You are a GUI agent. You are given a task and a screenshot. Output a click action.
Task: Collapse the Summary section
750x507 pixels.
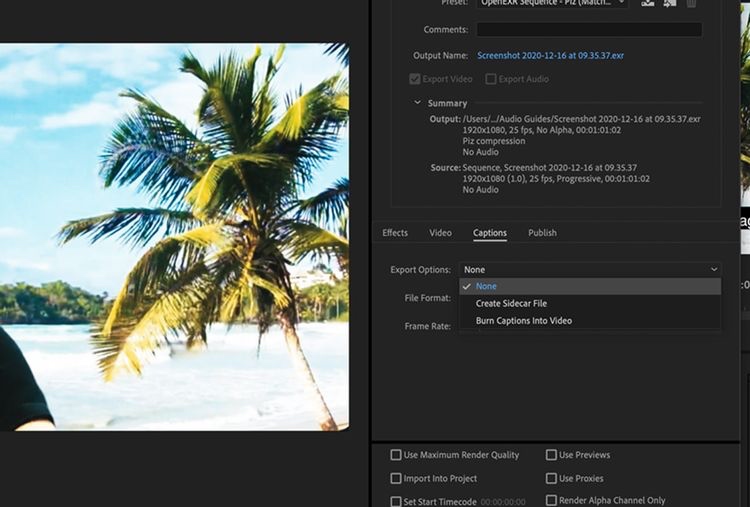point(418,103)
